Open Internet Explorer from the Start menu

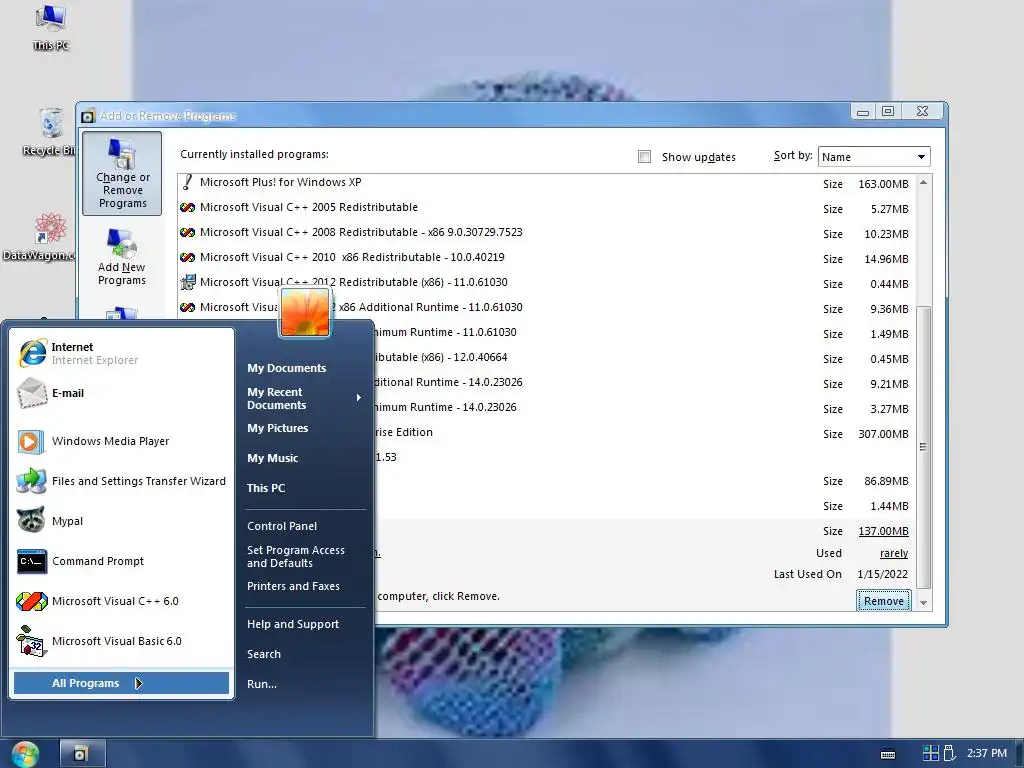[x=121, y=353]
